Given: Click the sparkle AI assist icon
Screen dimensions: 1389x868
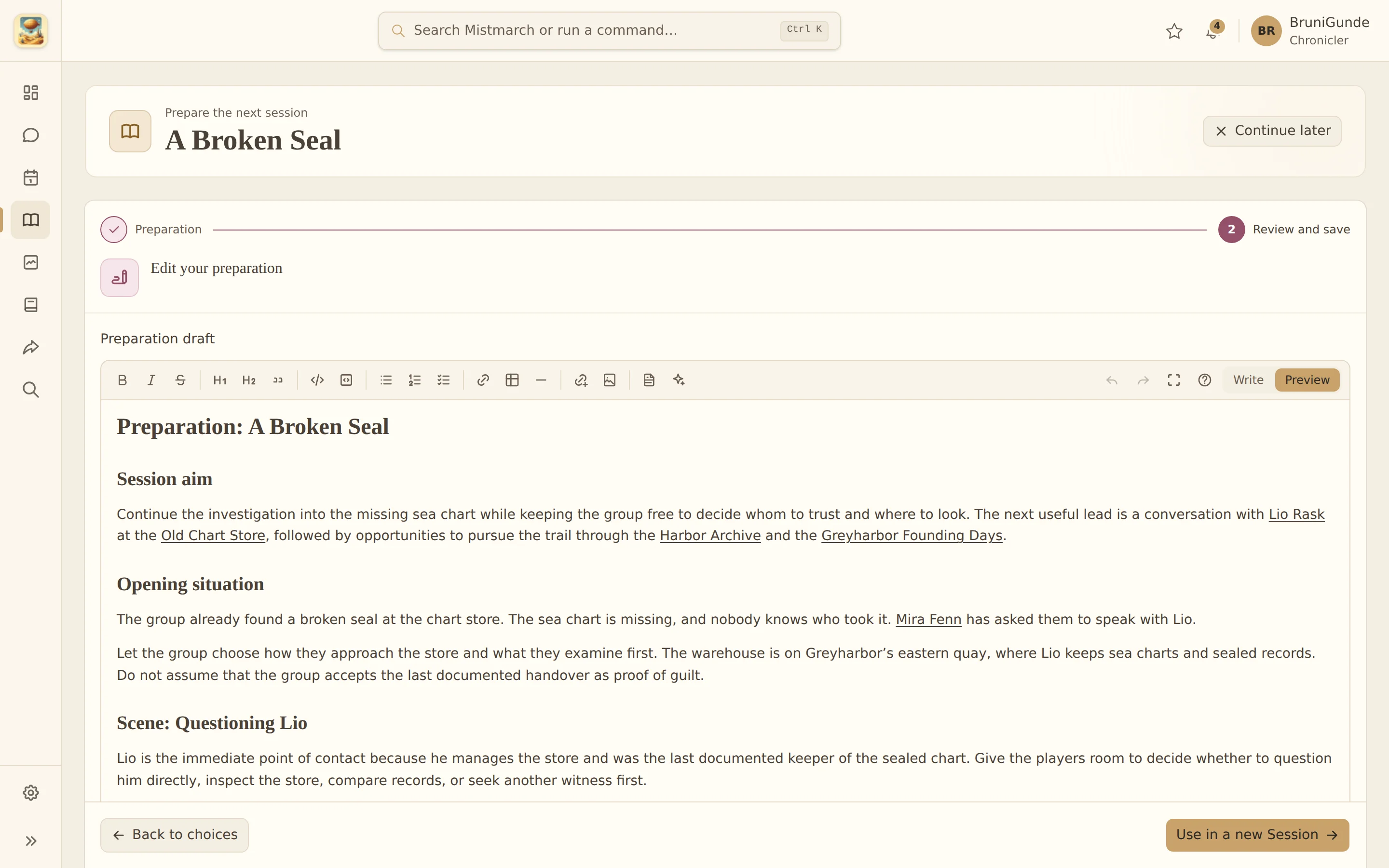Looking at the screenshot, I should 679,380.
